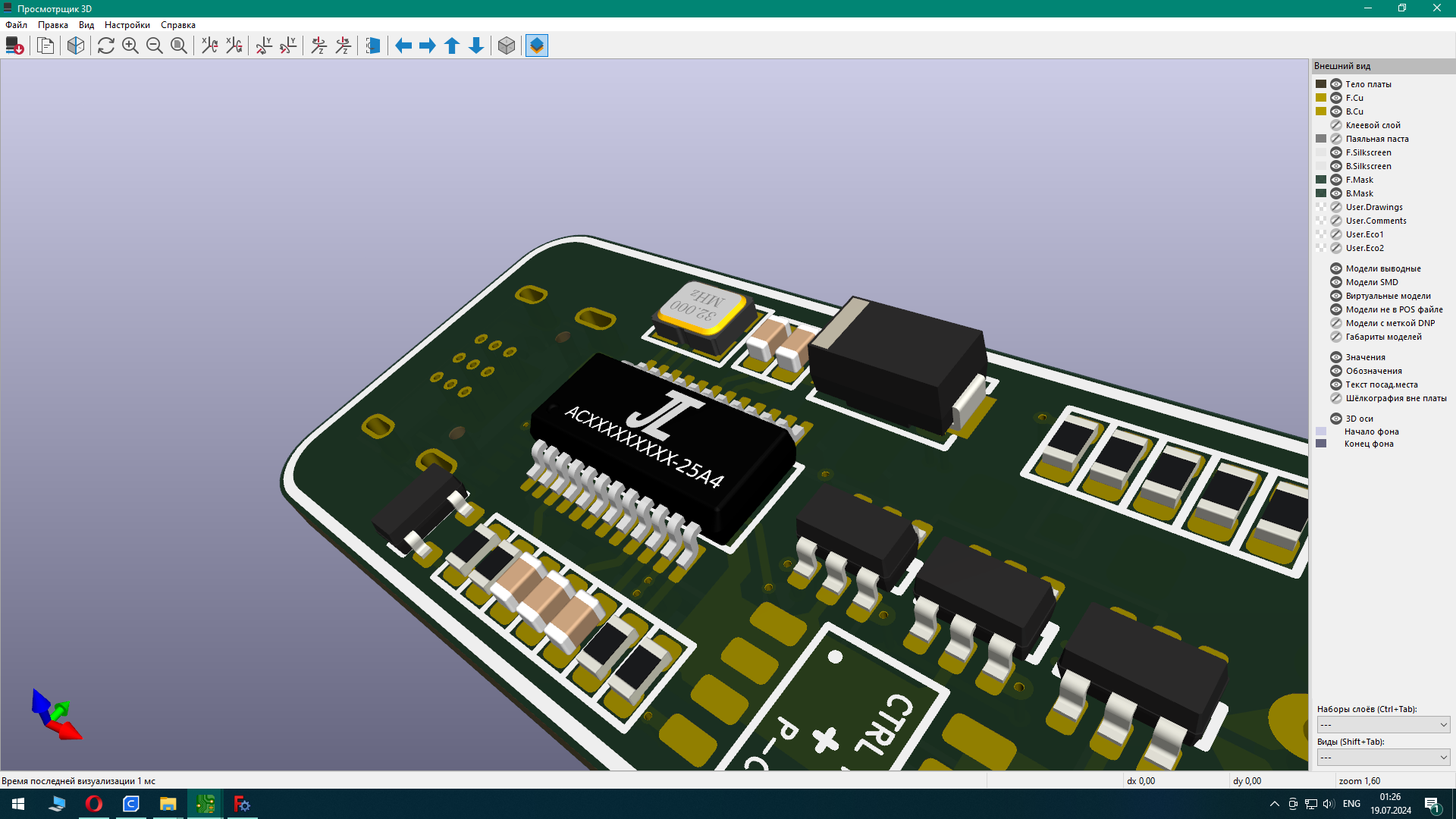Screen dimensions: 1456x819
Task: Open Windows notification center icon
Action: [1432, 804]
